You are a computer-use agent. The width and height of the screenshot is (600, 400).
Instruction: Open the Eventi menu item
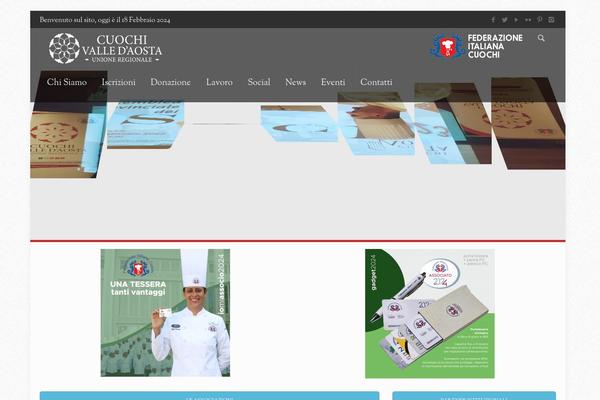(x=333, y=83)
